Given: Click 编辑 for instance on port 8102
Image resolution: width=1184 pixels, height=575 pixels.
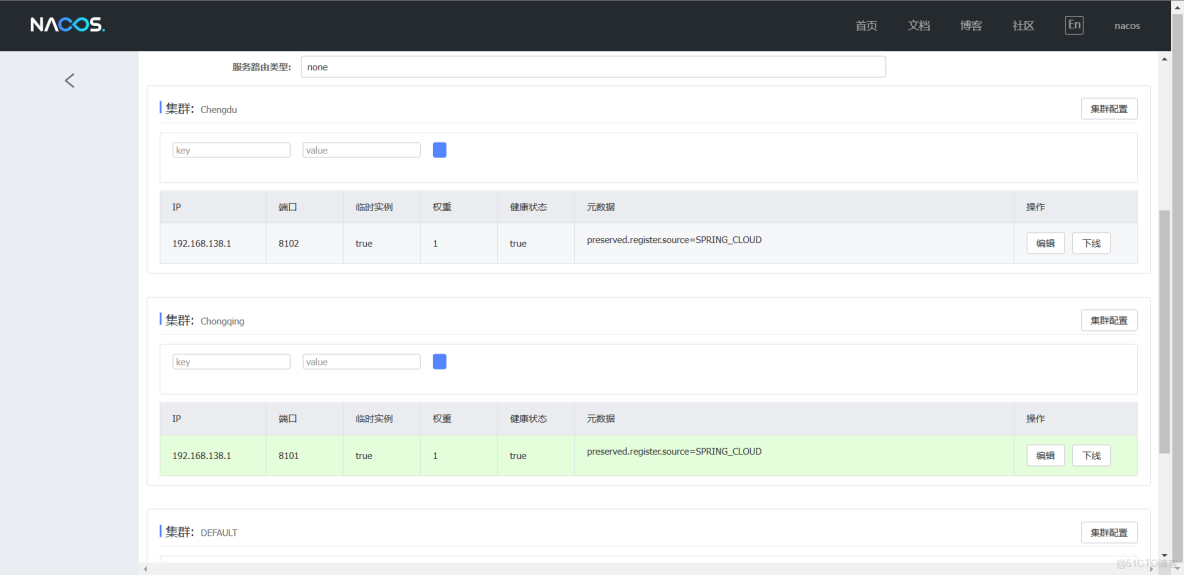Looking at the screenshot, I should [x=1046, y=243].
